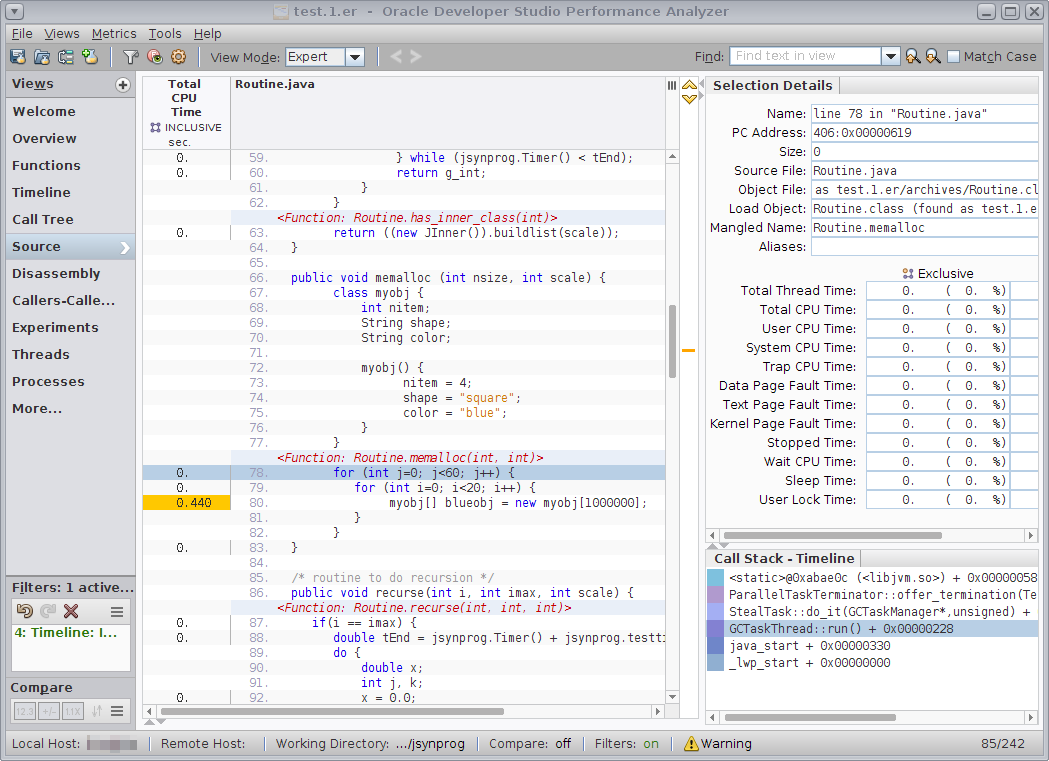Open the Metrics menu
The width and height of the screenshot is (1049, 761).
[114, 33]
